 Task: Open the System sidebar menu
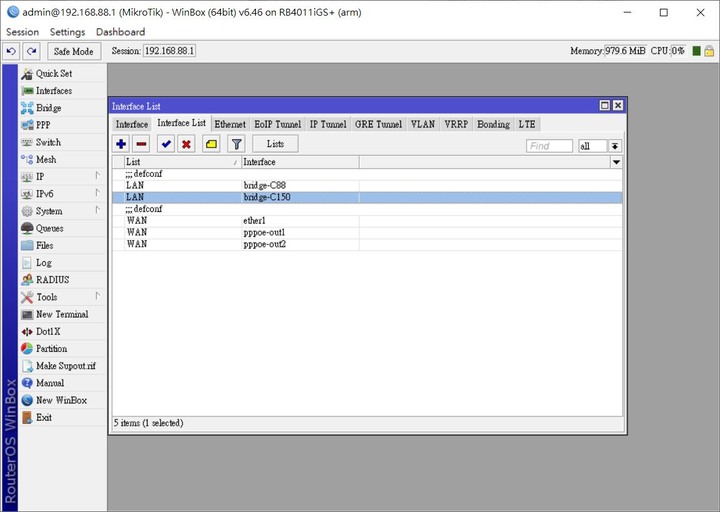point(62,211)
